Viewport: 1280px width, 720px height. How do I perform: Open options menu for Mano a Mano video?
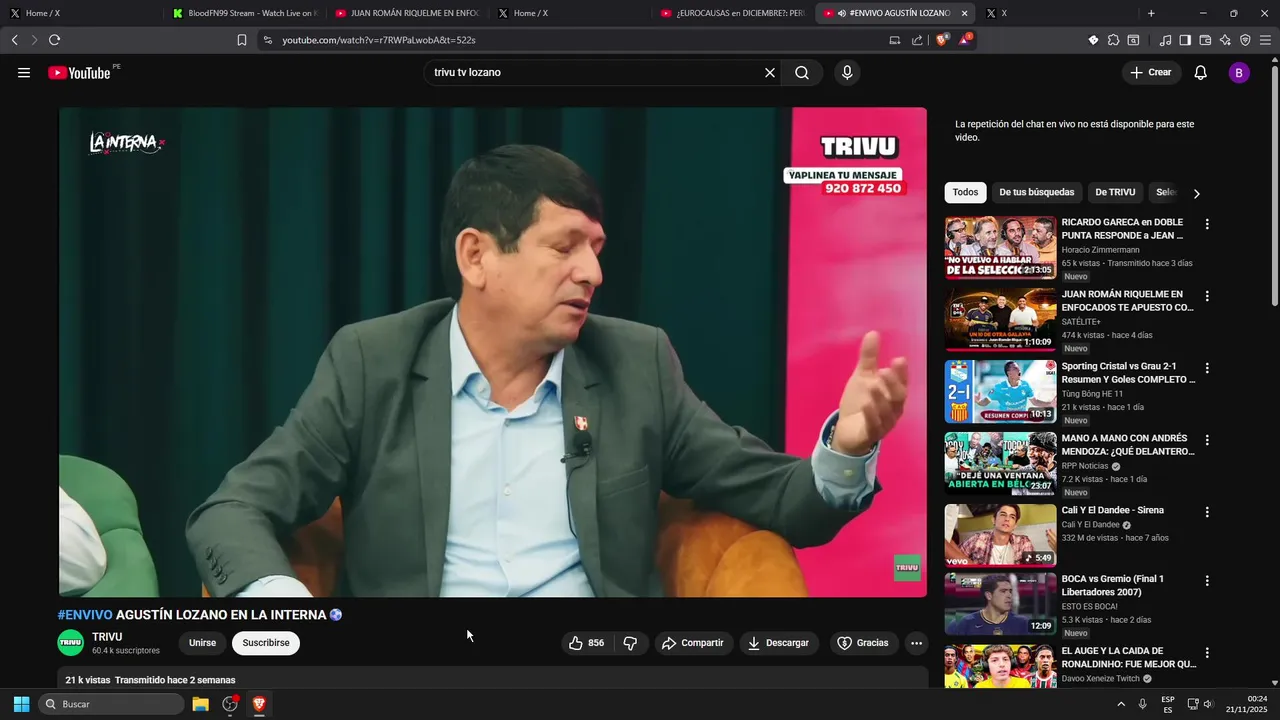pyautogui.click(x=1207, y=440)
